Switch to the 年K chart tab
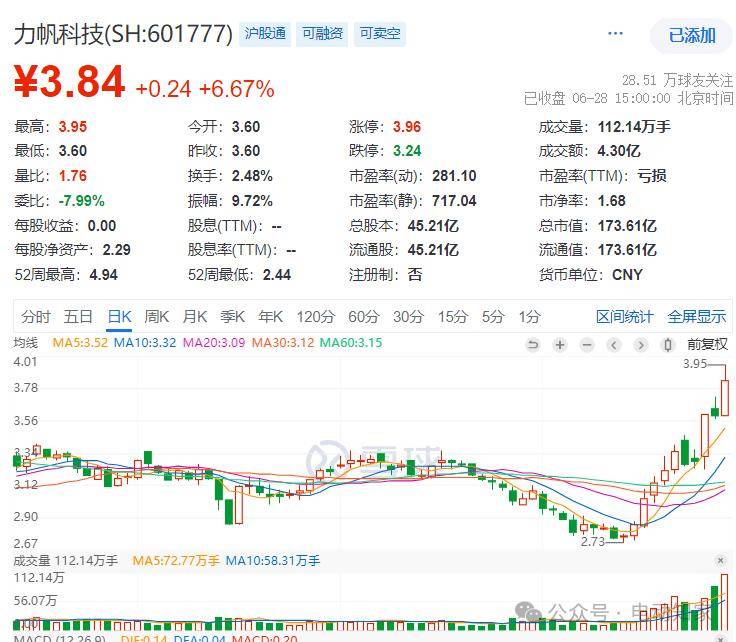The image size is (736, 642). pyautogui.click(x=270, y=317)
